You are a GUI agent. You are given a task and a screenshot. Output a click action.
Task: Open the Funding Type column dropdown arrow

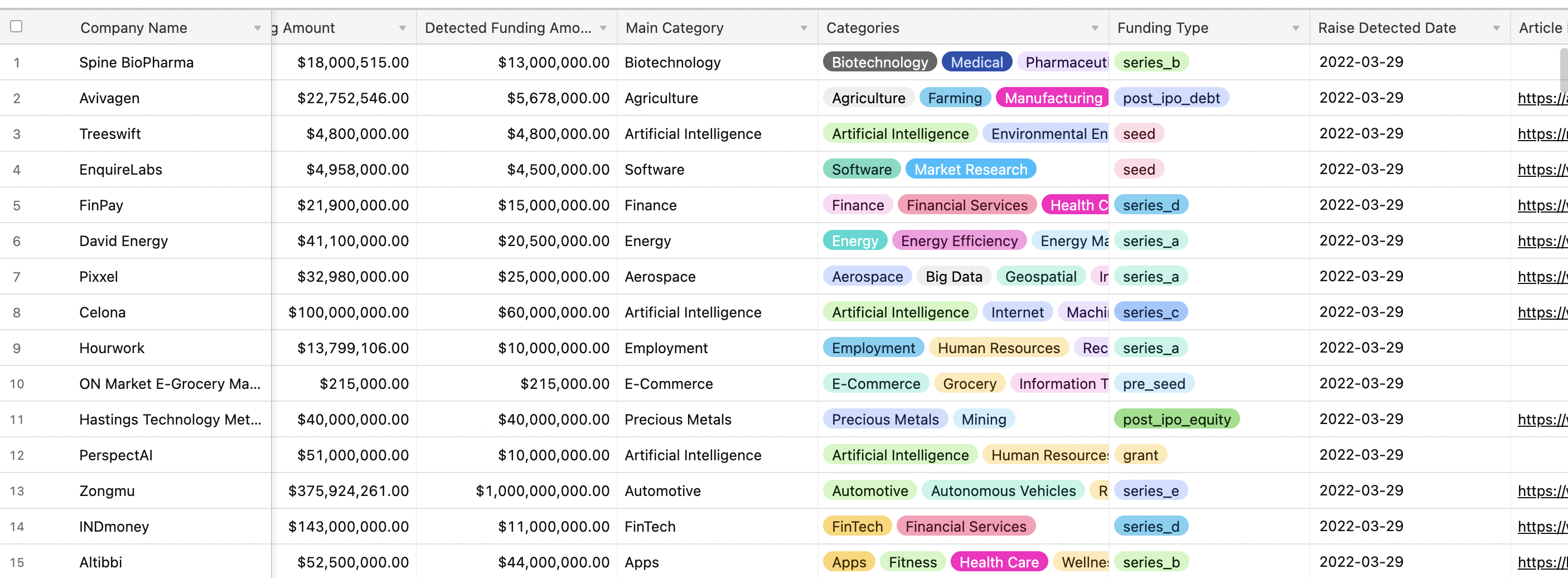coord(1296,28)
